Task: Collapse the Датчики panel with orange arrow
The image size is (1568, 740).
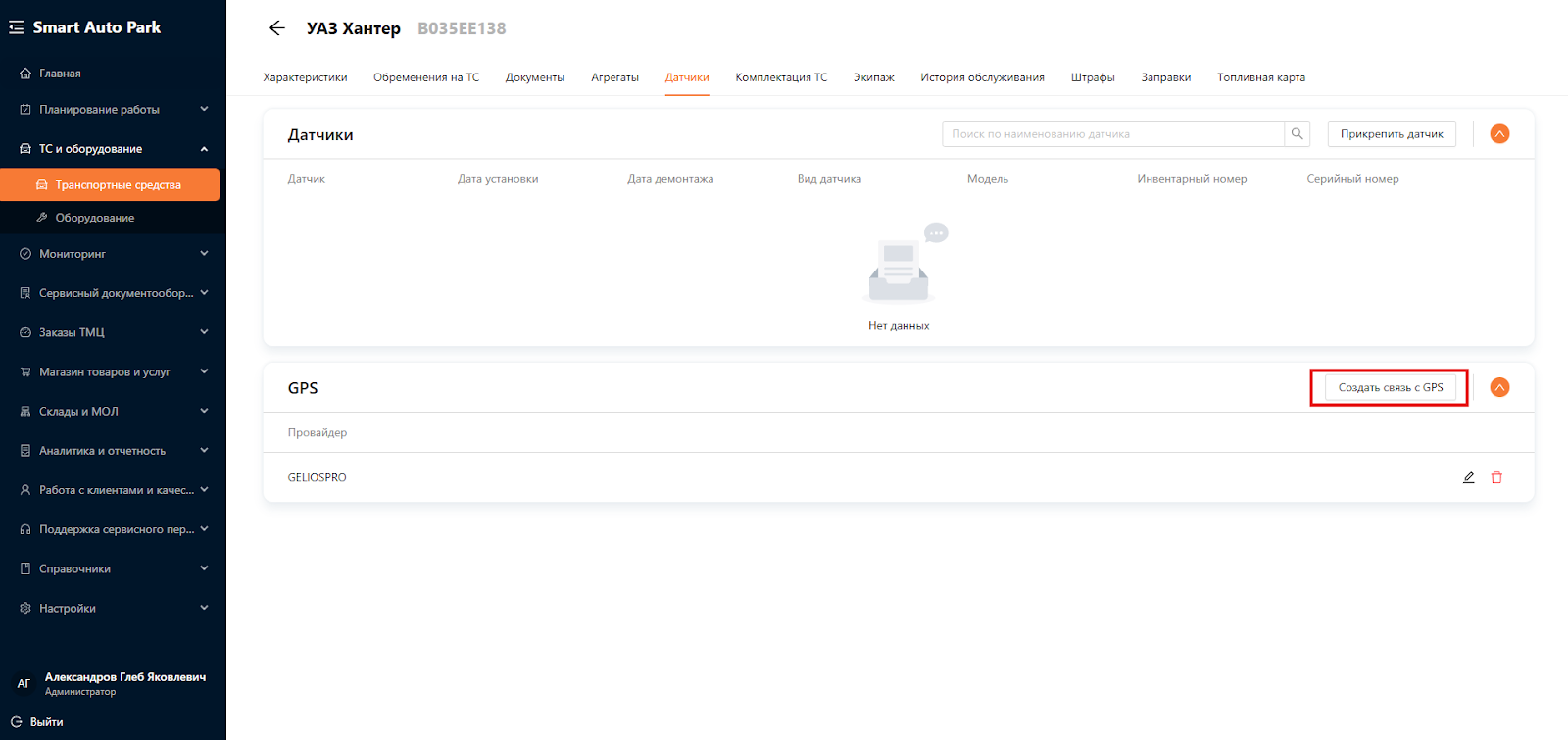Action: pos(1499,134)
